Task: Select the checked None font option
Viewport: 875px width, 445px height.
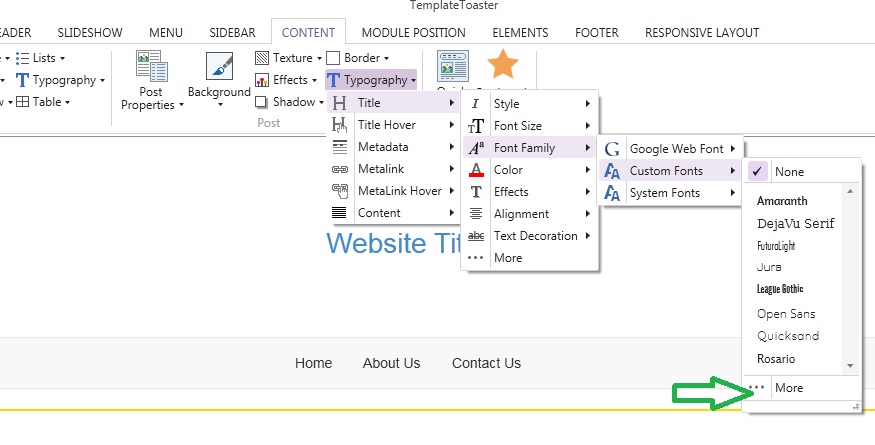Action: tap(788, 172)
